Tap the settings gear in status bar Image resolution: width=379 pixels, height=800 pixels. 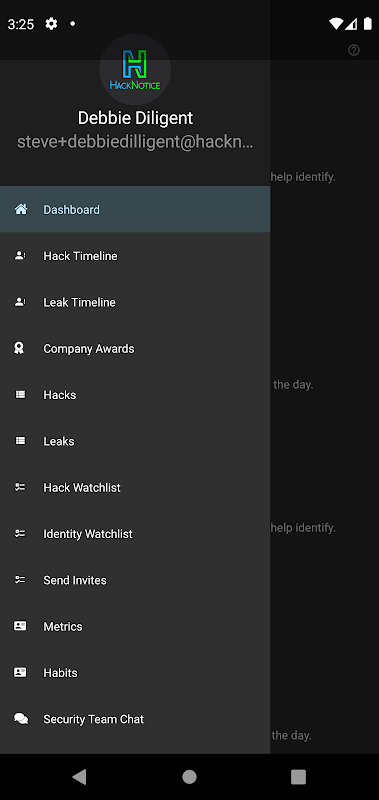(52, 23)
